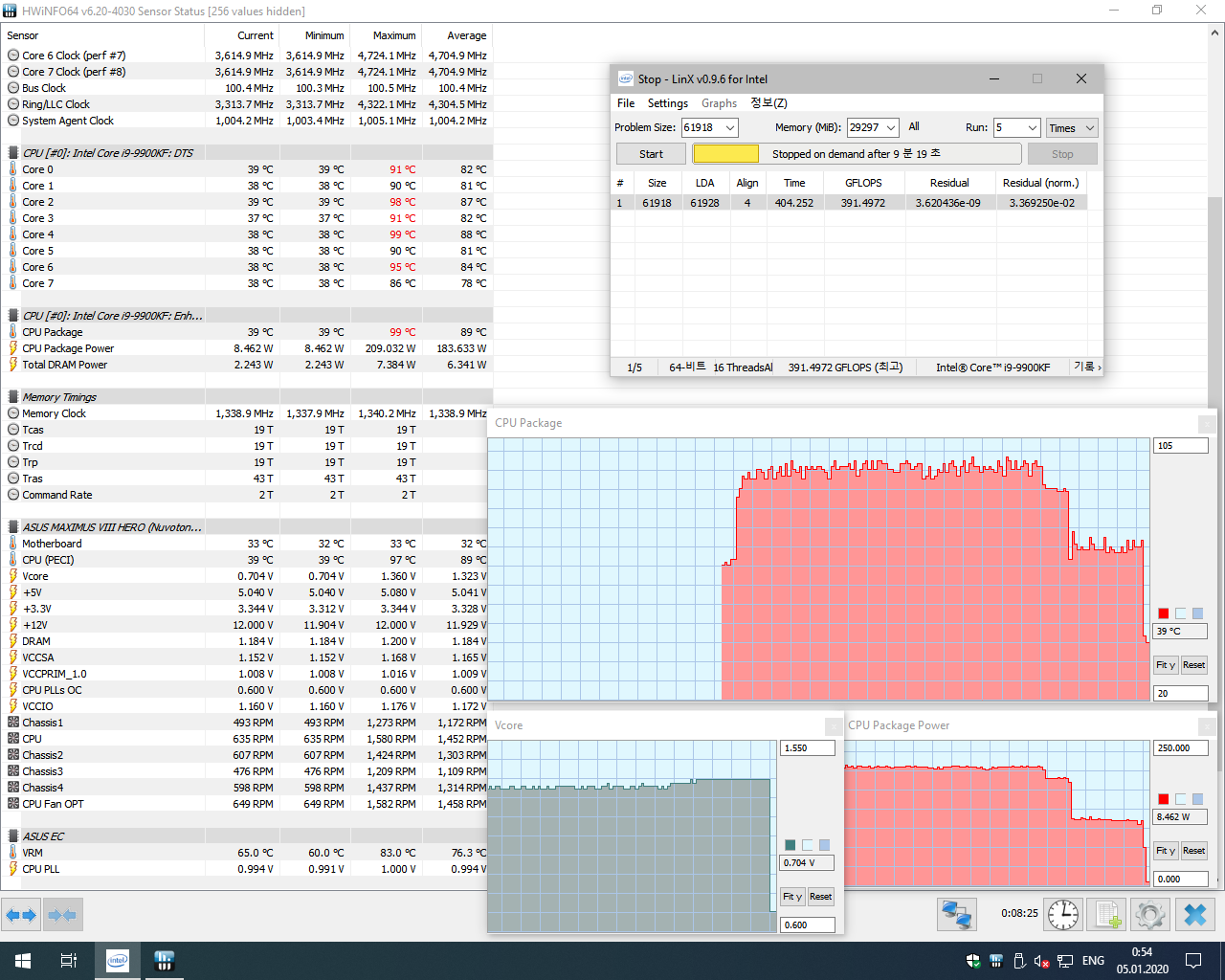Click Reset in CPU Package graph
Screen dimensions: 1225x980
click(1193, 665)
